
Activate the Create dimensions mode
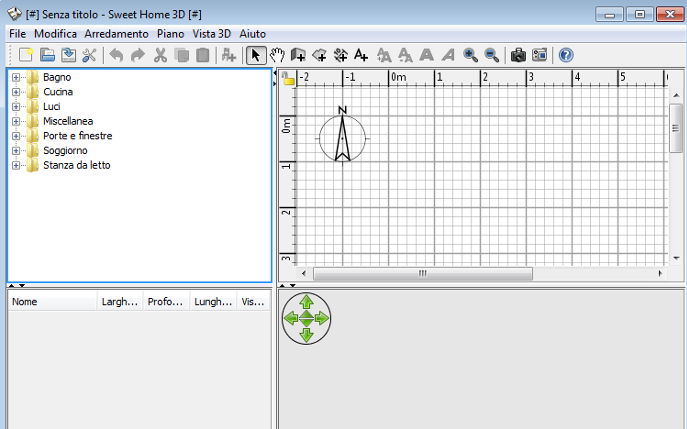[340, 55]
